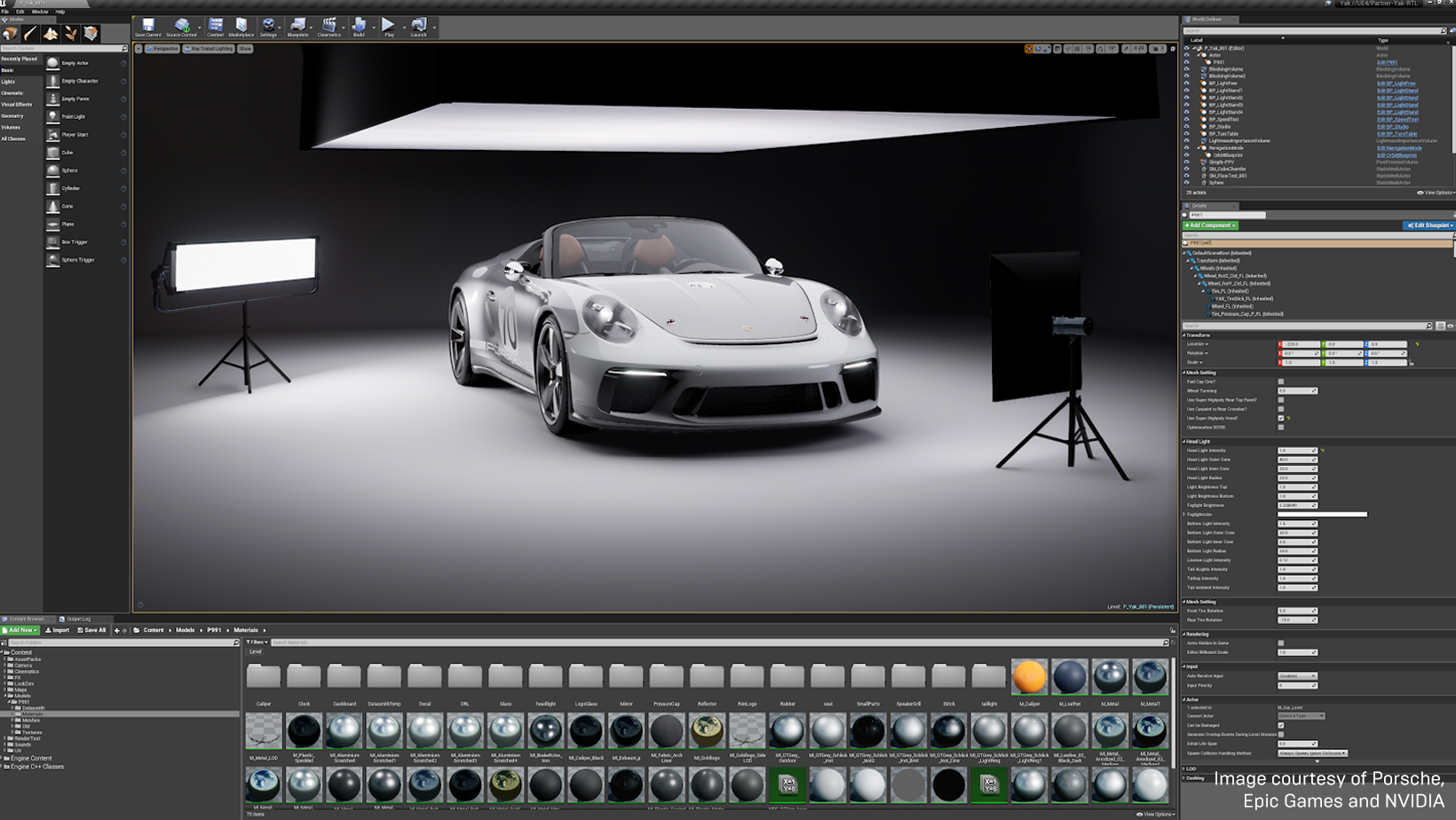
Task: Switch to the Output Log tab
Action: click(x=77, y=619)
